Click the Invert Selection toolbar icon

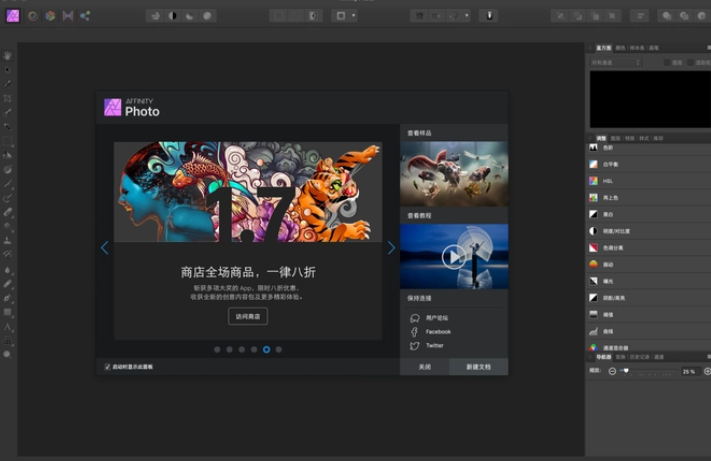pos(313,16)
